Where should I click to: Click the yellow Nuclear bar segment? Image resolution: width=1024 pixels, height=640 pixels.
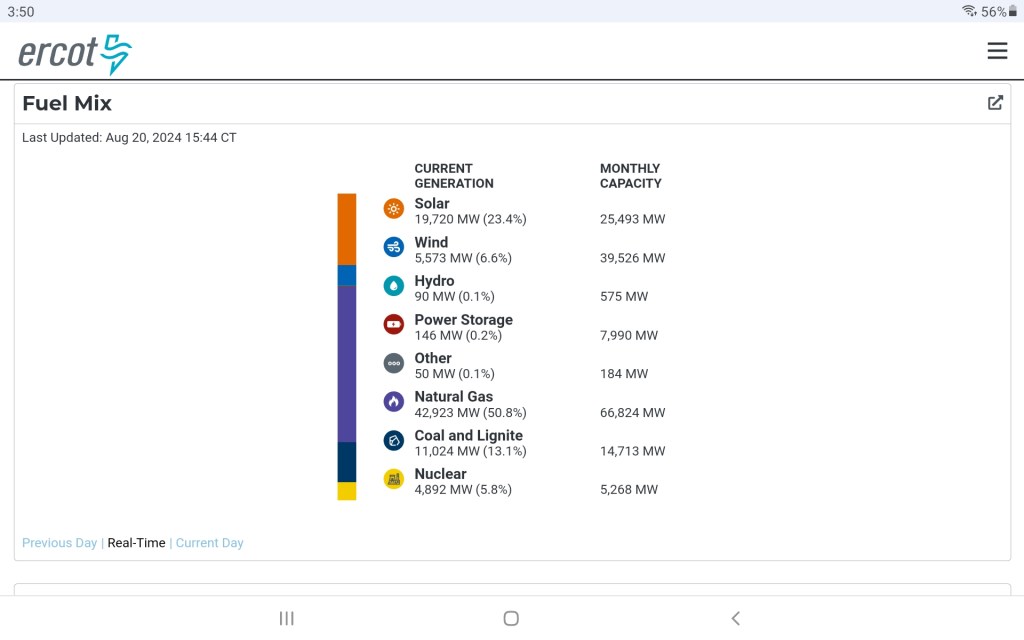[347, 491]
